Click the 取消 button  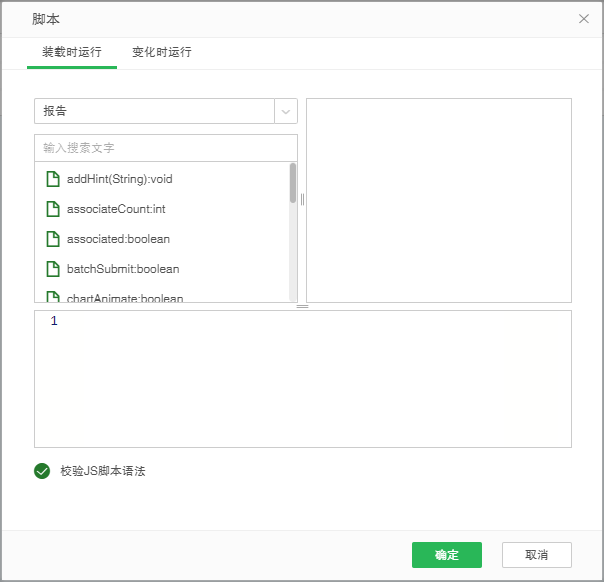pyautogui.click(x=537, y=555)
